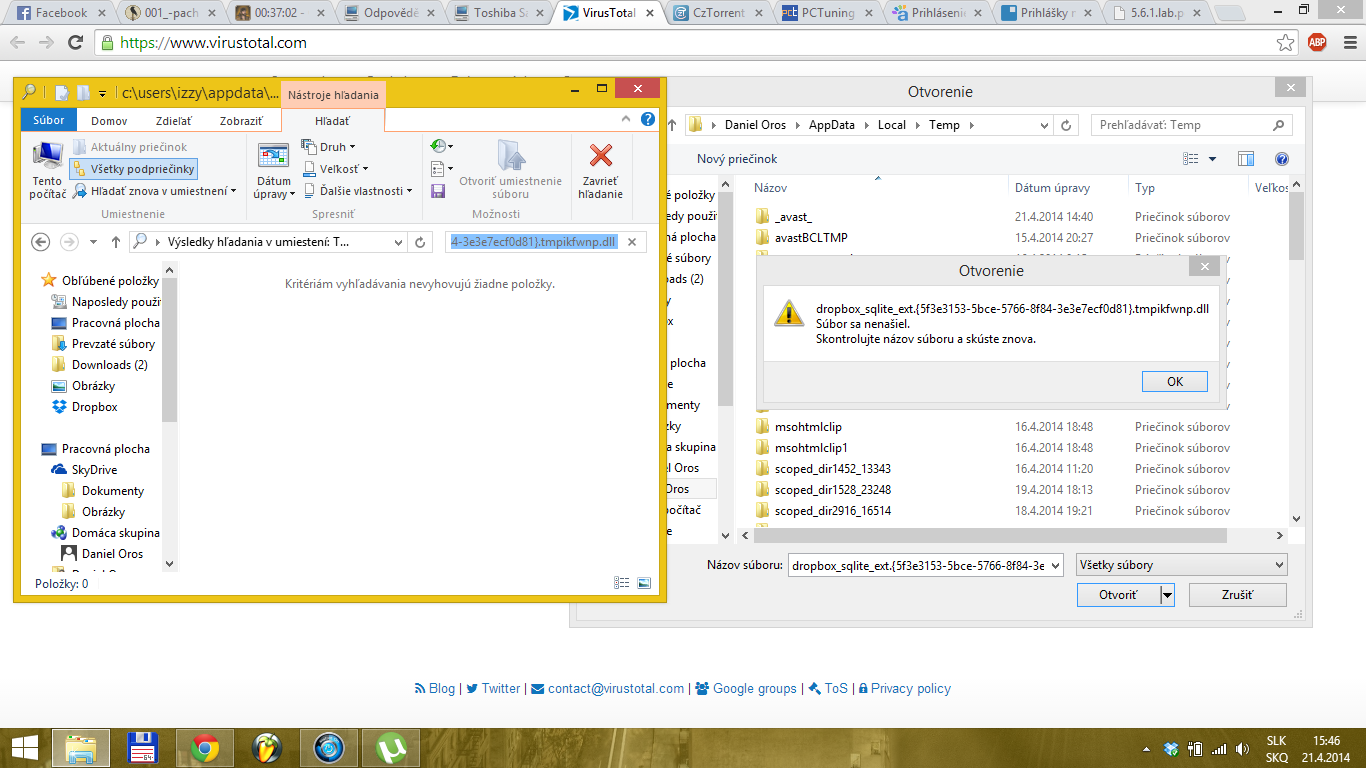This screenshot has width=1366, height=768.
Task: Switch to Zdieľať ribbon tab
Action: pyautogui.click(x=173, y=120)
